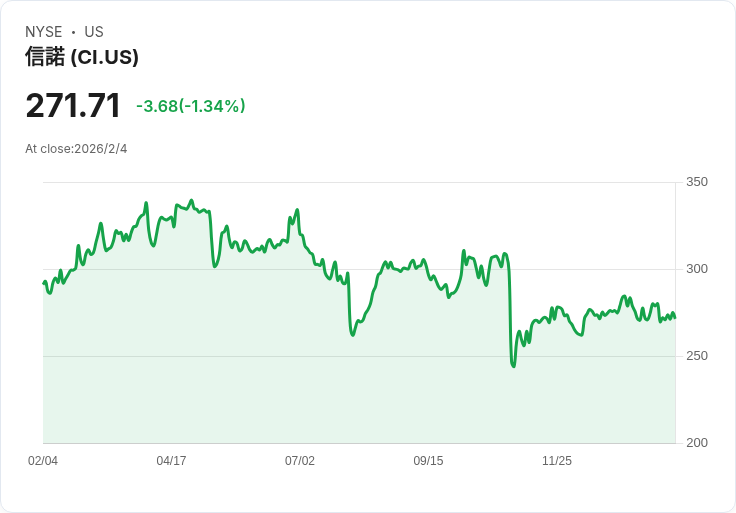Click the left start of the price line
The width and height of the screenshot is (736, 513).
click(44, 282)
